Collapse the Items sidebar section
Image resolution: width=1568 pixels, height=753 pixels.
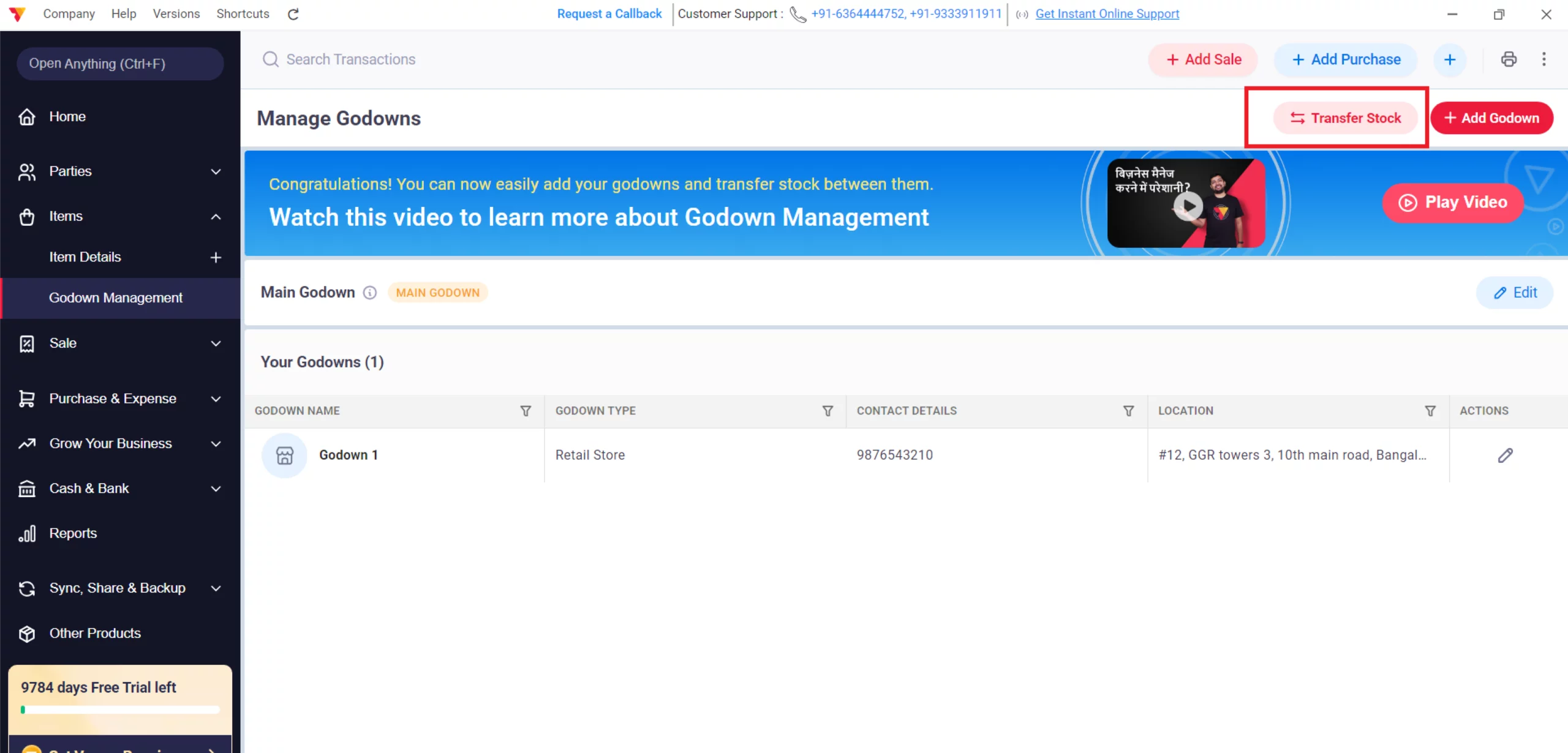click(216, 217)
